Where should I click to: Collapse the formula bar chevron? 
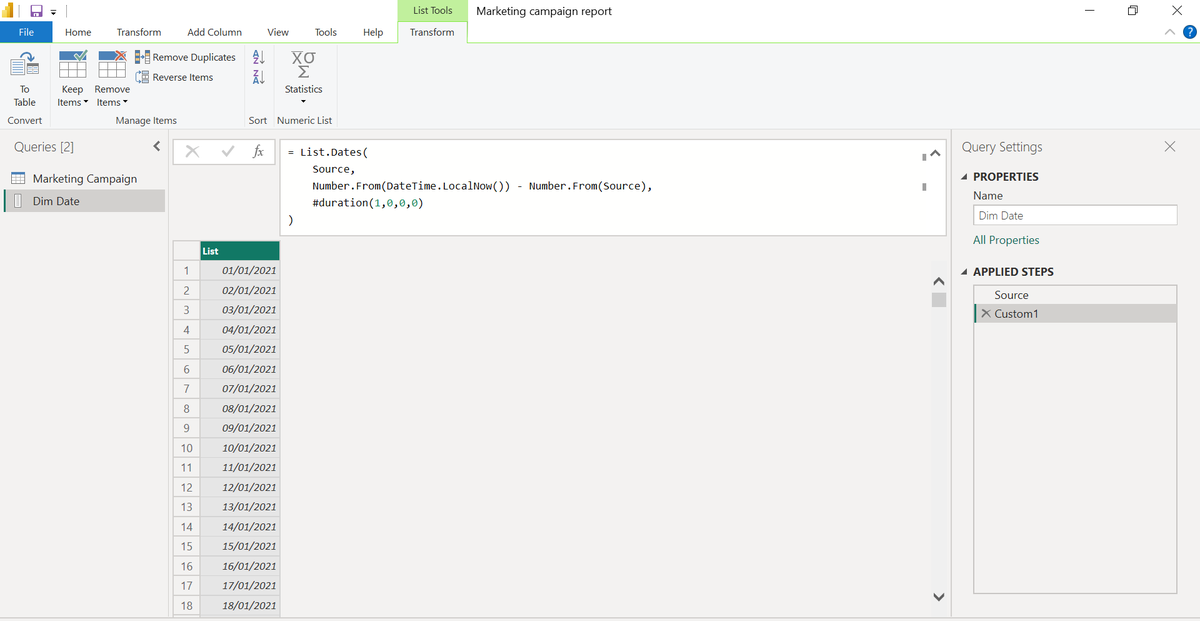click(935, 154)
